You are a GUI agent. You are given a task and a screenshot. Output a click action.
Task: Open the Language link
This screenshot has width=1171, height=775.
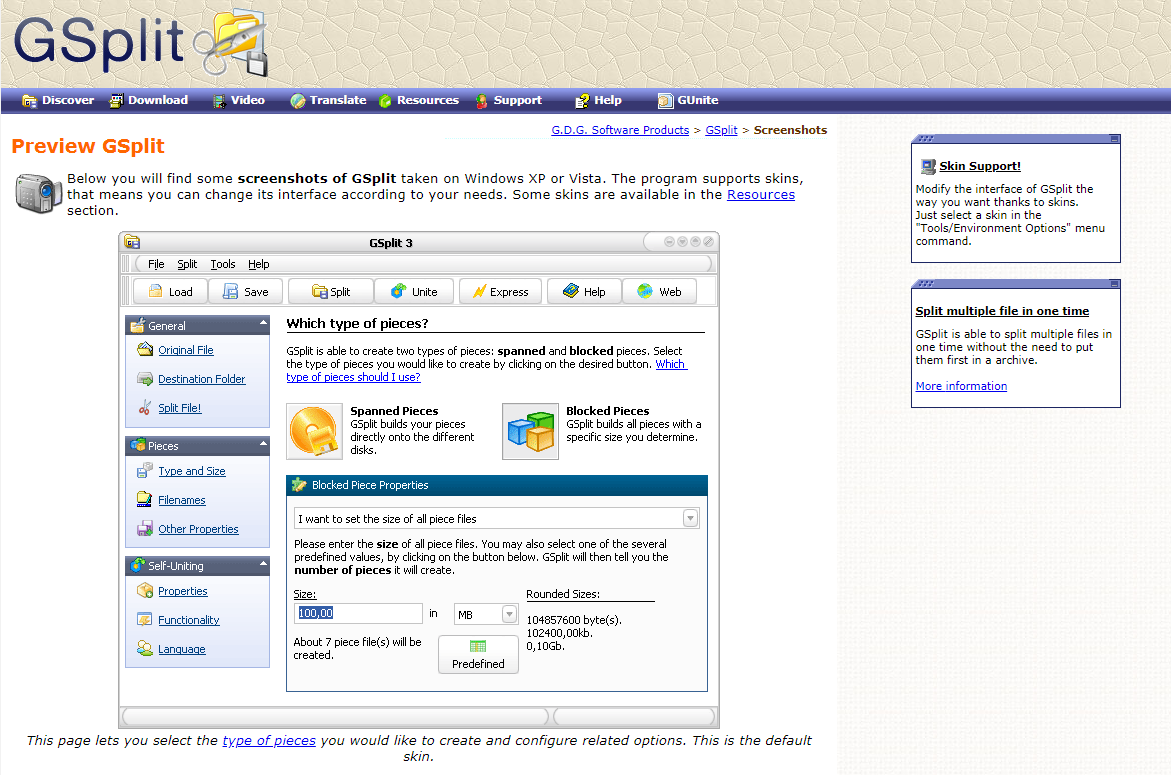pos(181,650)
